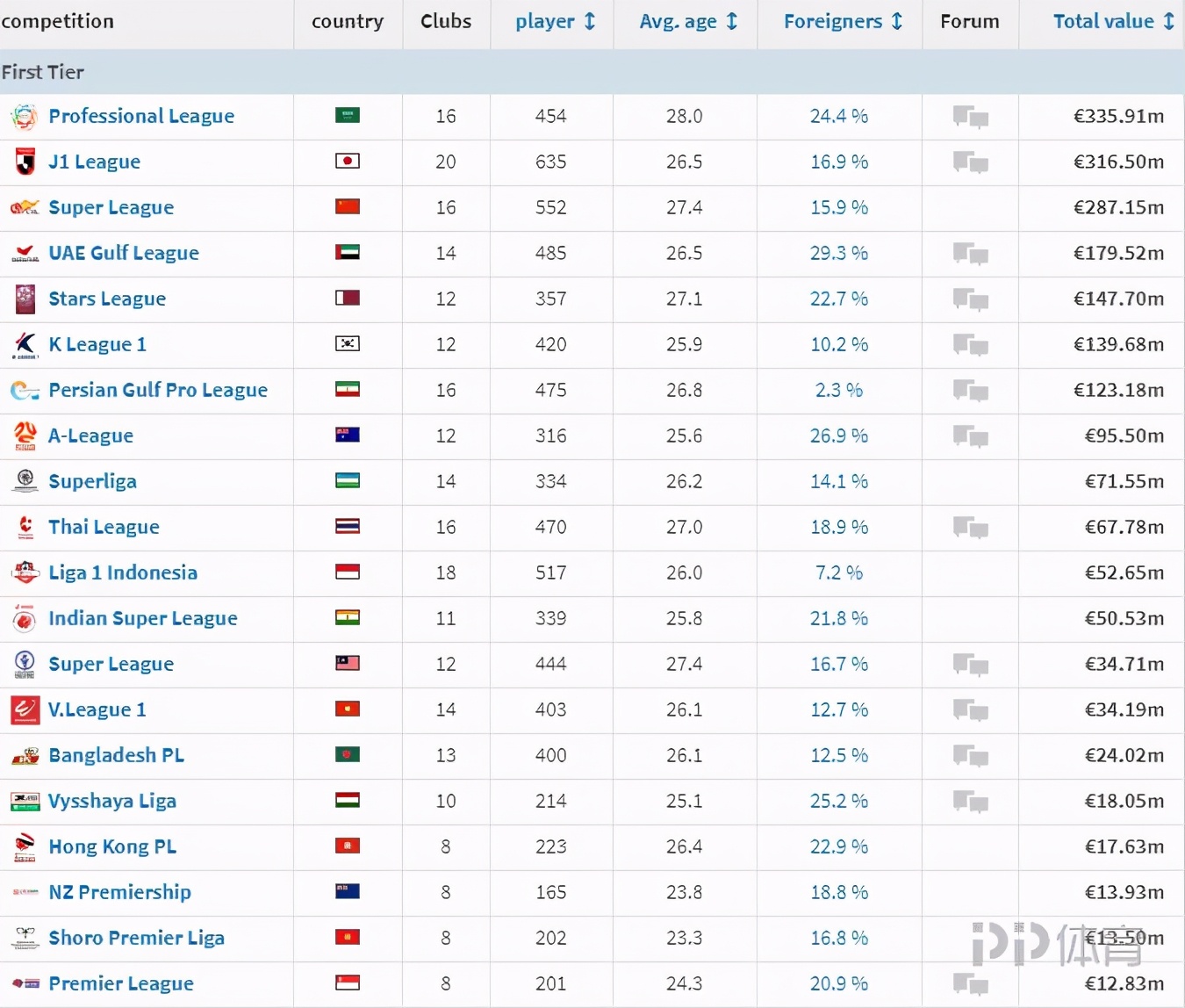Viewport: 1185px width, 1008px height.
Task: Click the Clubs column header
Action: 446,21
